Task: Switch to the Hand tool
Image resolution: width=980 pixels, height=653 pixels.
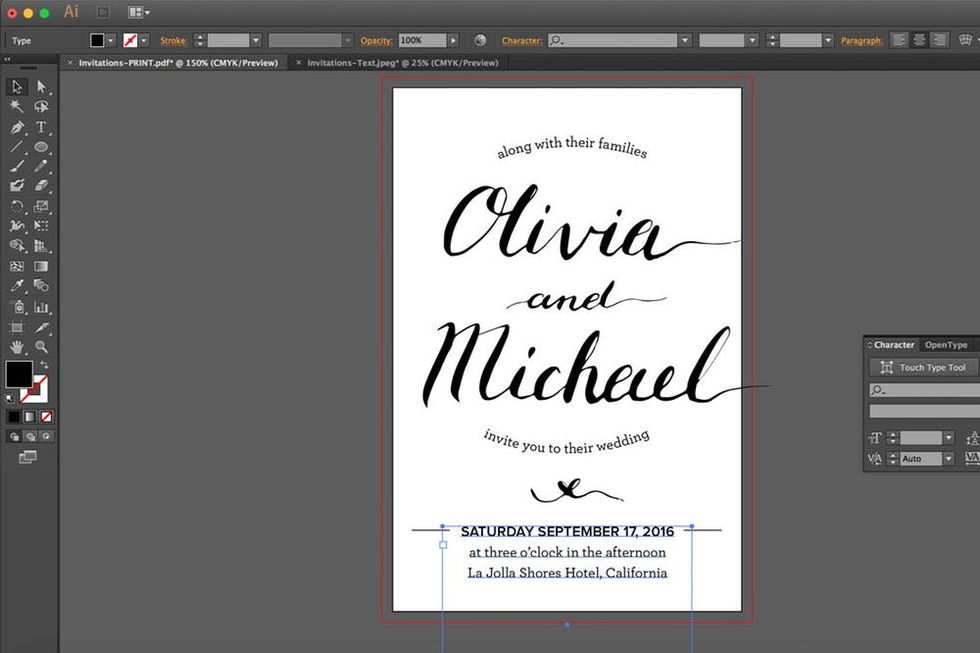Action: (17, 347)
